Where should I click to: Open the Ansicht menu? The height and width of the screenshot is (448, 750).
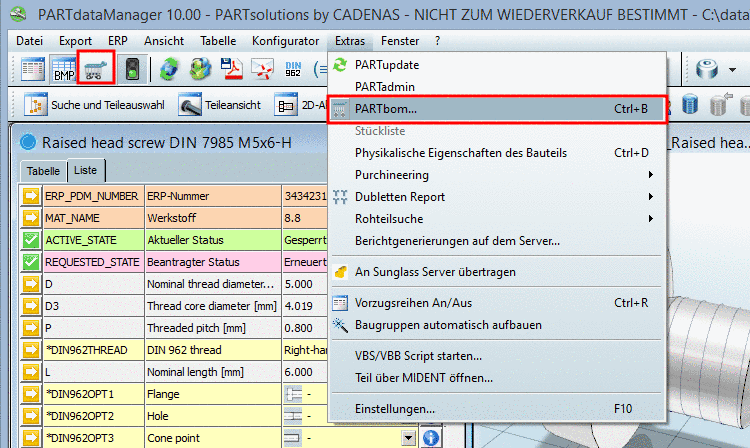[164, 41]
